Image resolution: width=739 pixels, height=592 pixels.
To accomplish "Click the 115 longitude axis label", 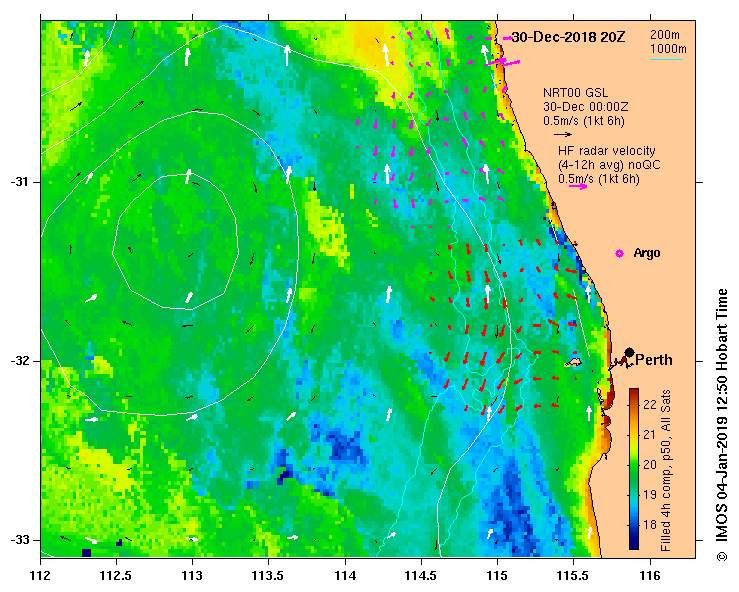I will [497, 576].
